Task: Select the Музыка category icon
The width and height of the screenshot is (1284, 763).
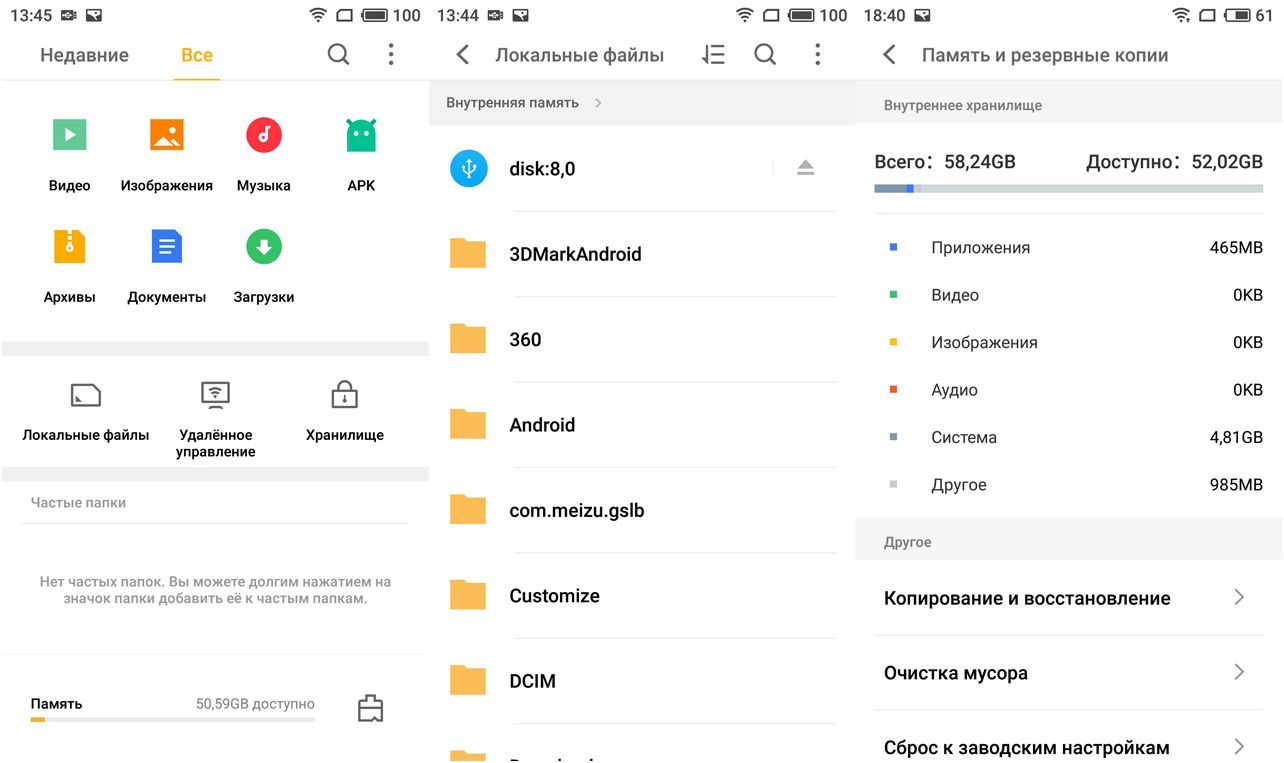Action: point(263,134)
